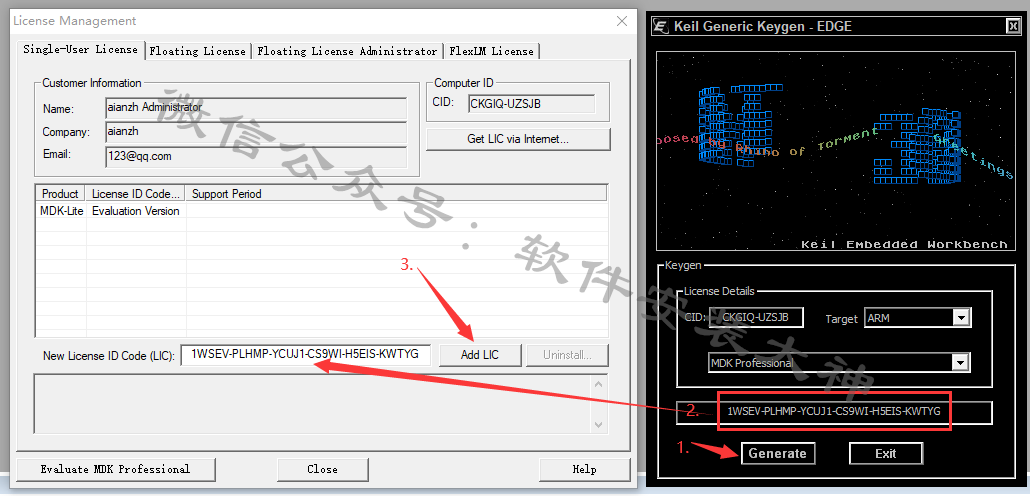Click the Close button in License Management
This screenshot has height=496, width=1030.
point(322,469)
